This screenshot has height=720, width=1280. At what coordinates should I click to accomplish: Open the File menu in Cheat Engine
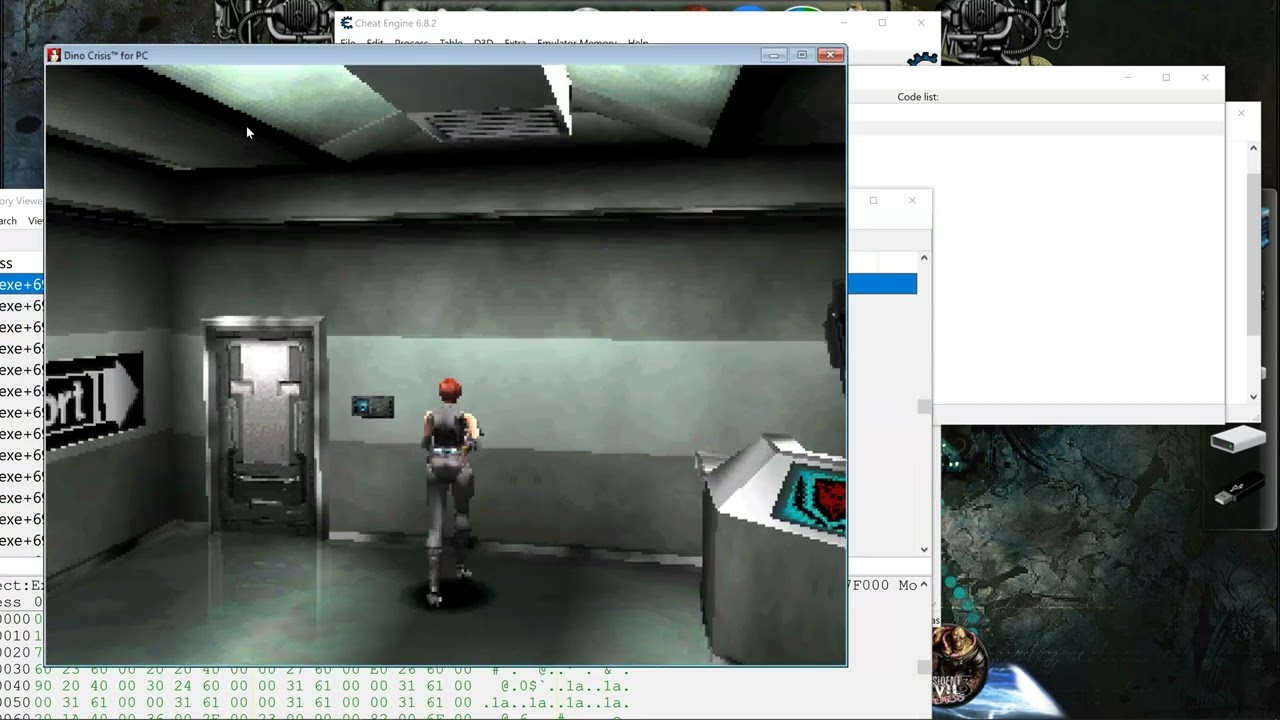point(348,43)
